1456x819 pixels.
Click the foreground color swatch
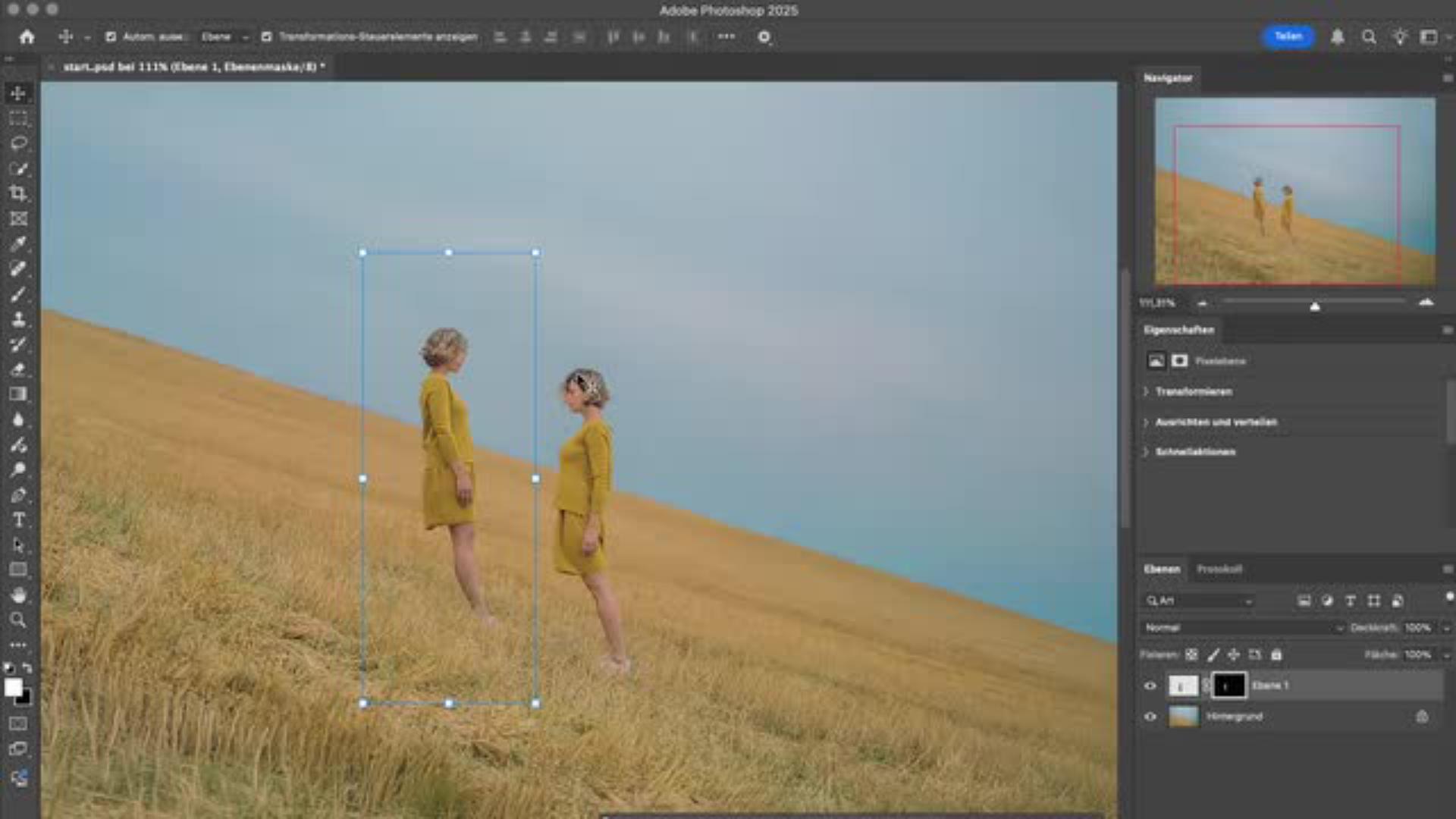tap(13, 687)
